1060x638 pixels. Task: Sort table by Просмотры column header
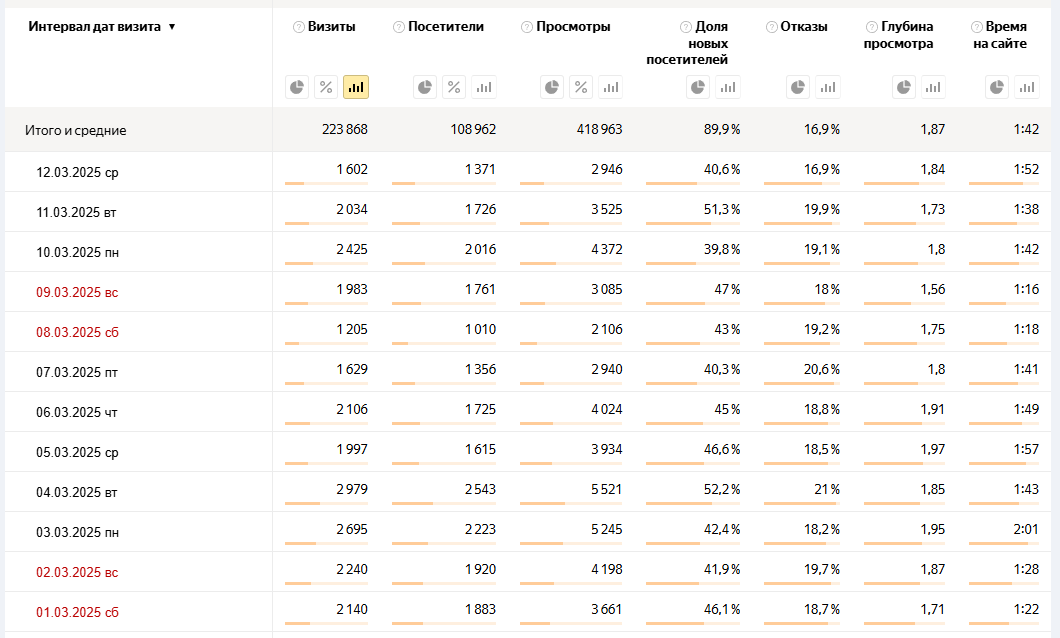point(573,27)
